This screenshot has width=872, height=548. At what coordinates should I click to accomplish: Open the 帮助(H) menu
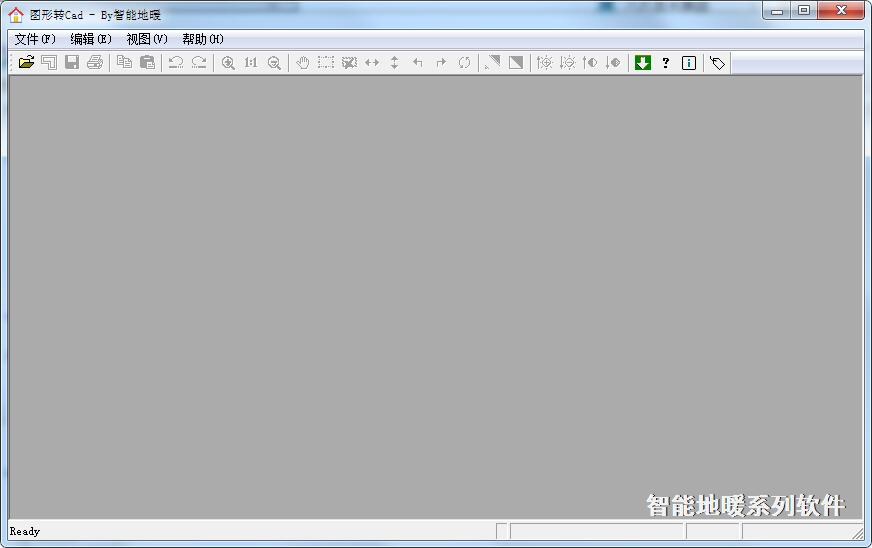tap(203, 39)
